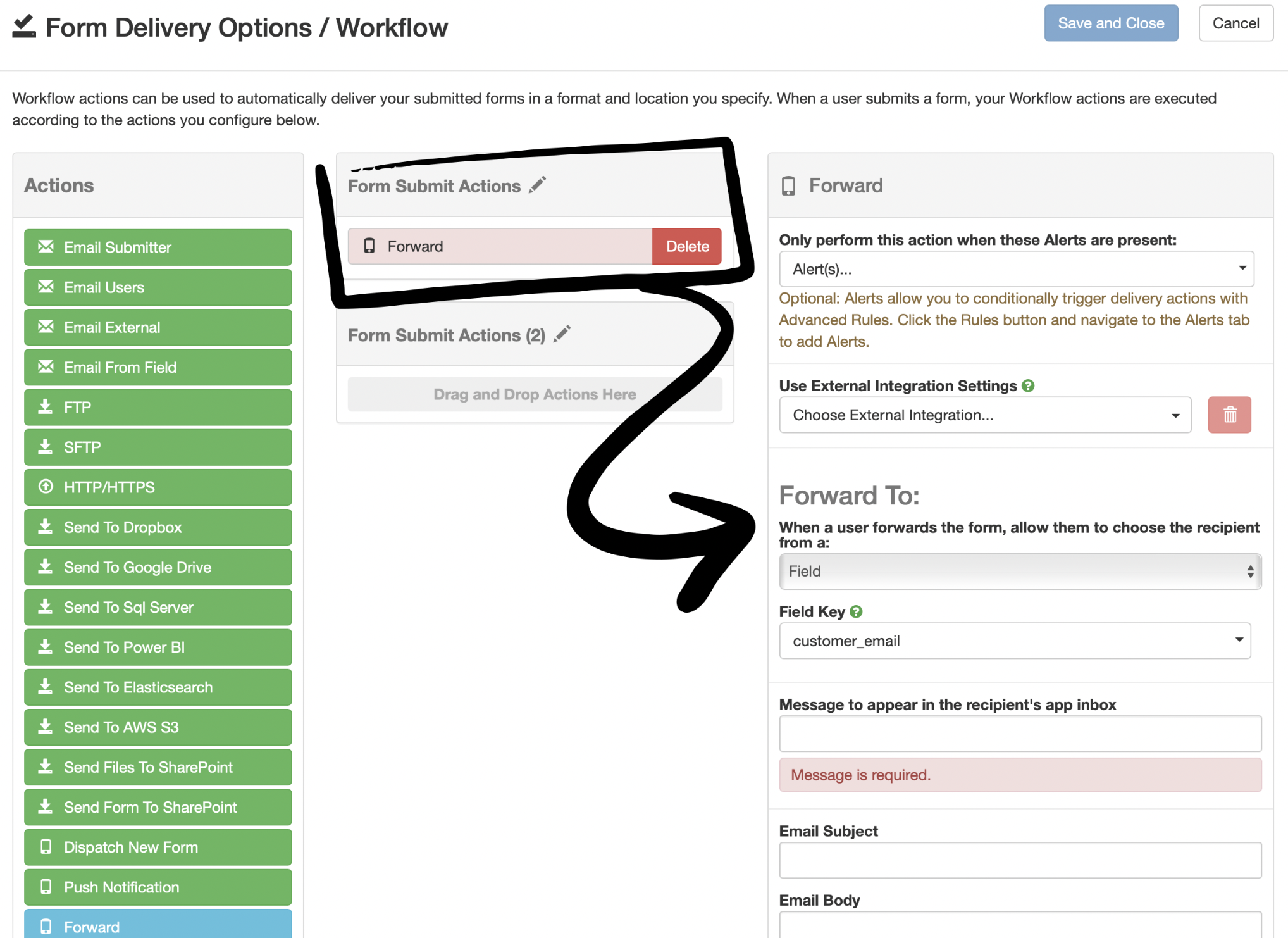Image resolution: width=1288 pixels, height=938 pixels.
Task: Rename Form Submit Actions (2) using its pencil icon
Action: tap(562, 334)
